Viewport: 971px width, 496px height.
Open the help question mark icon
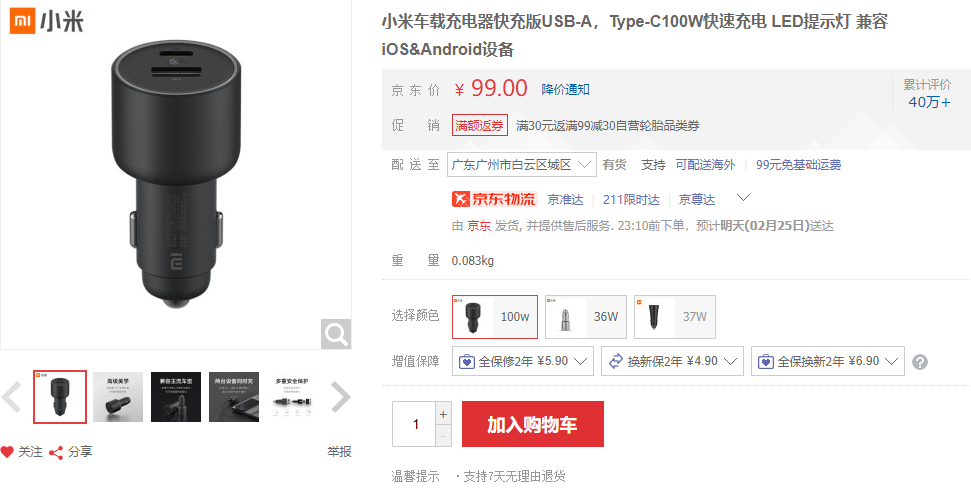point(920,362)
